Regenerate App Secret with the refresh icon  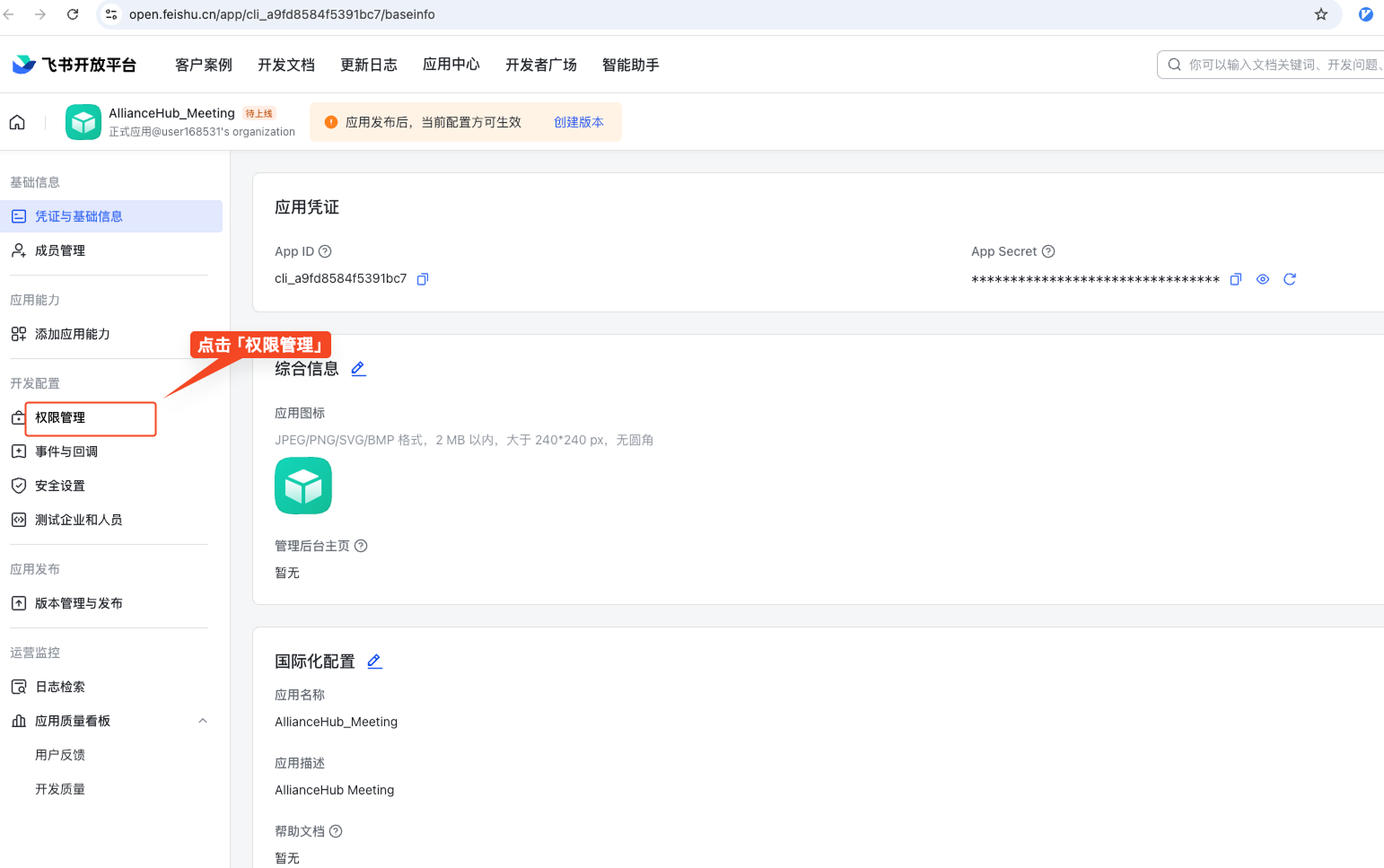(1290, 279)
